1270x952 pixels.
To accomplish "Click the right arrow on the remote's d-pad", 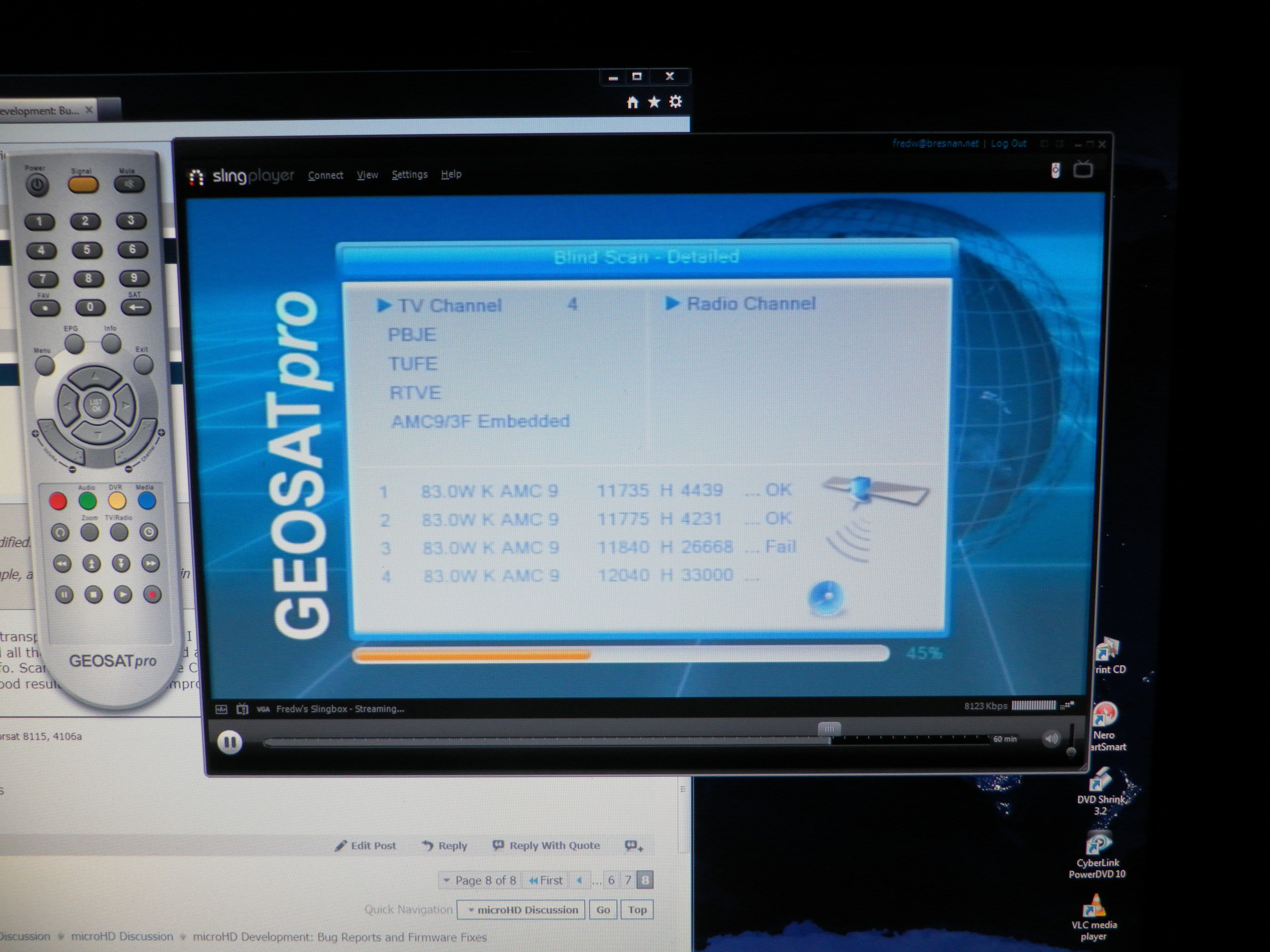I will point(125,405).
